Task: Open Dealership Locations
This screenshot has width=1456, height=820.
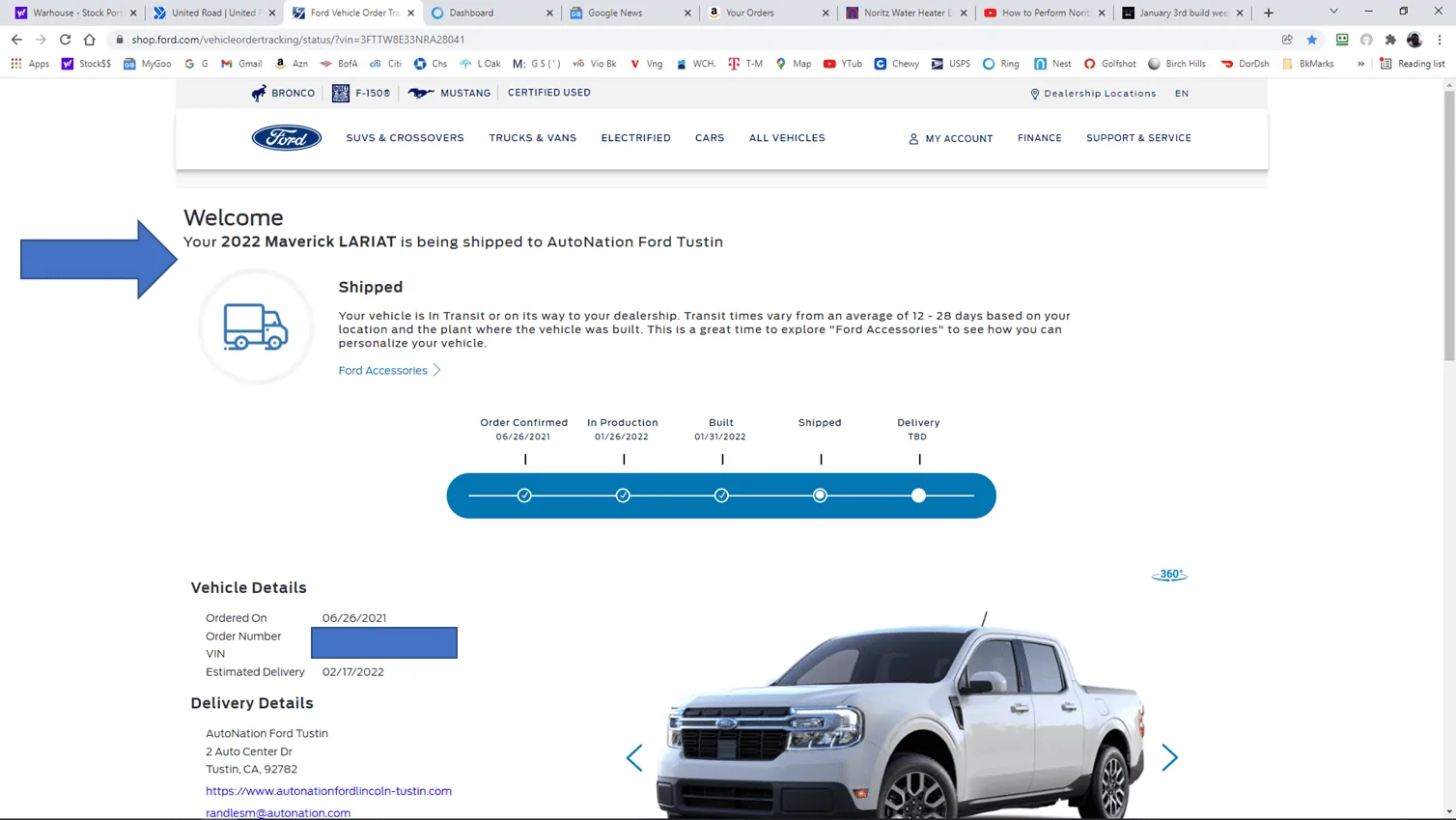Action: tap(1093, 94)
